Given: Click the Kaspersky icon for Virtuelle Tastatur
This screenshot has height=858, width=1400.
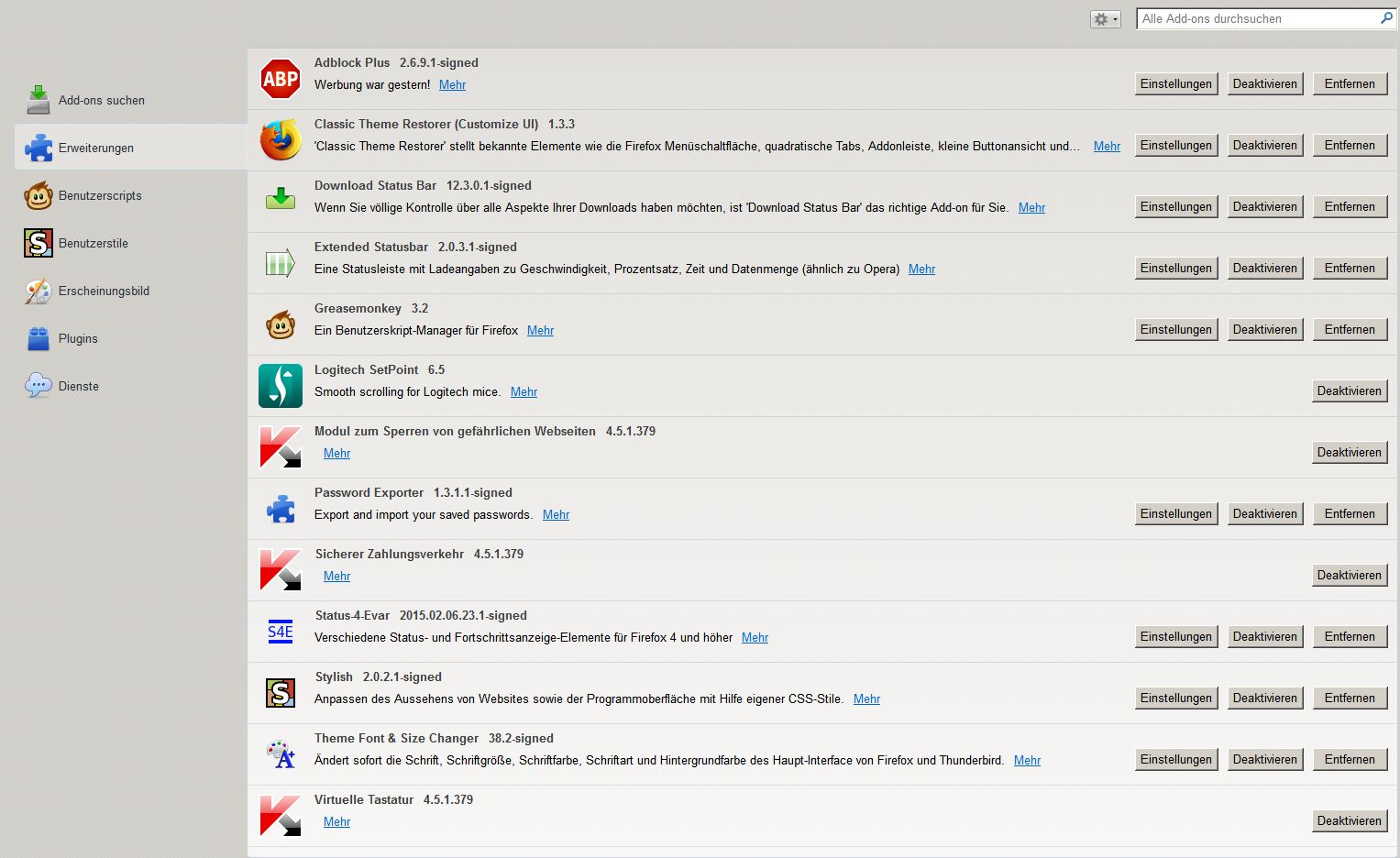Looking at the screenshot, I should click(x=281, y=816).
